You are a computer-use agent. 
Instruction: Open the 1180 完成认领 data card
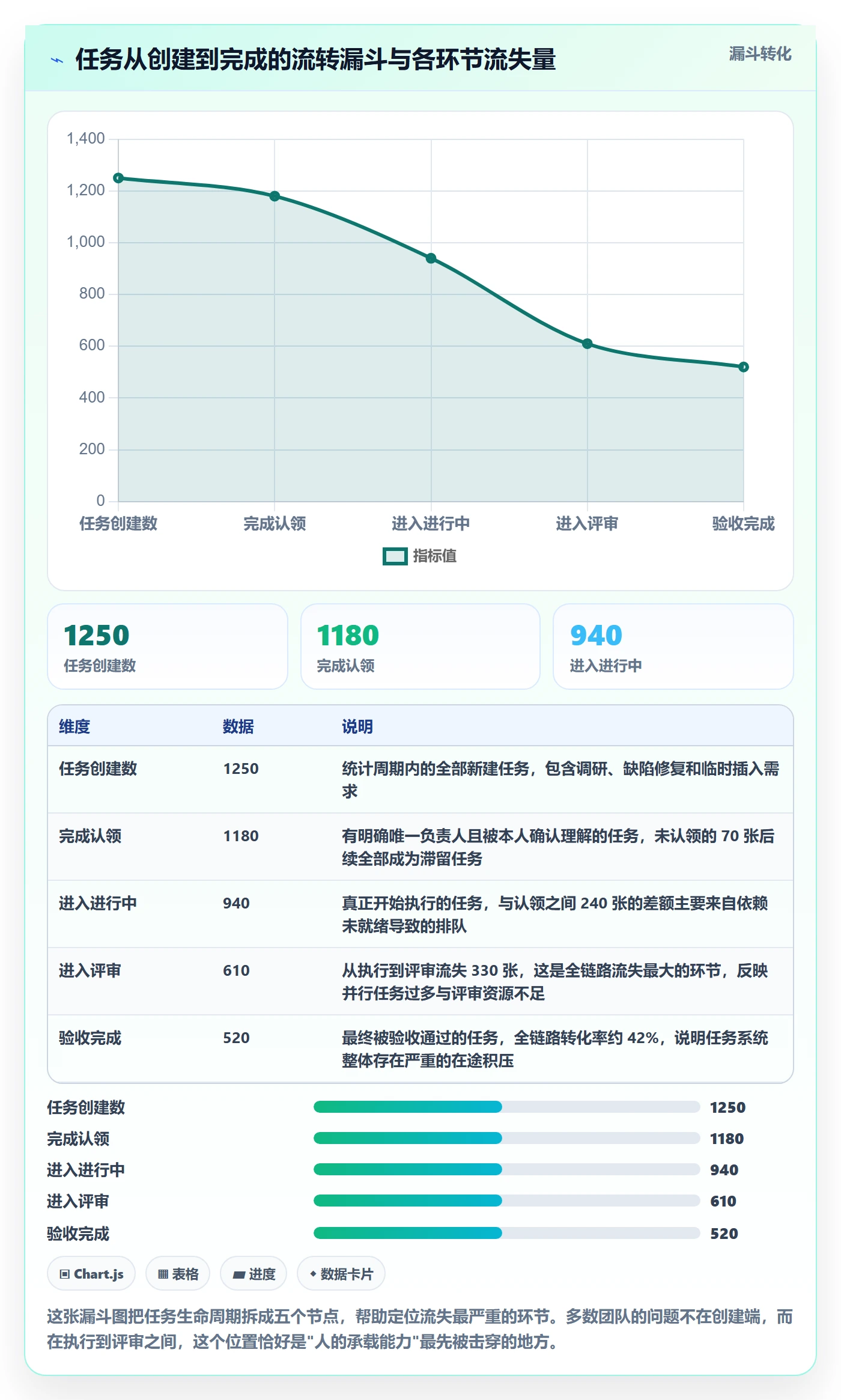[421, 647]
